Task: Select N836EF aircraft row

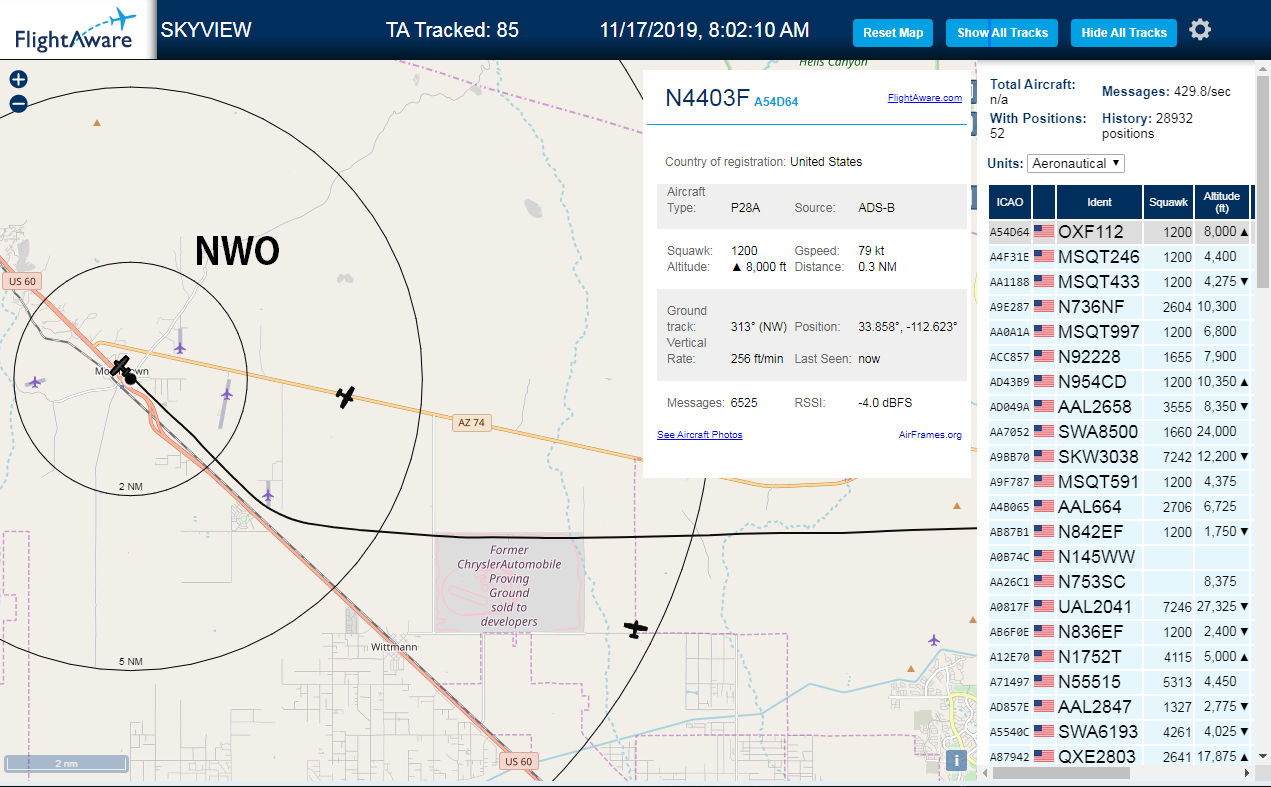Action: [1121, 632]
